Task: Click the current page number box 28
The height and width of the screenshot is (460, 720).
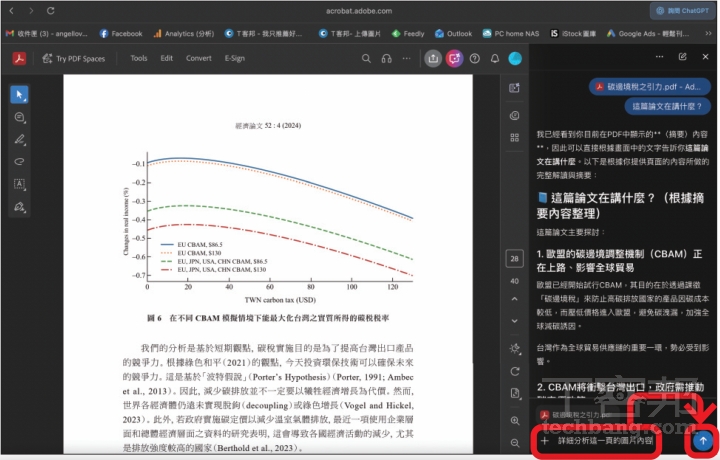Action: [x=514, y=258]
